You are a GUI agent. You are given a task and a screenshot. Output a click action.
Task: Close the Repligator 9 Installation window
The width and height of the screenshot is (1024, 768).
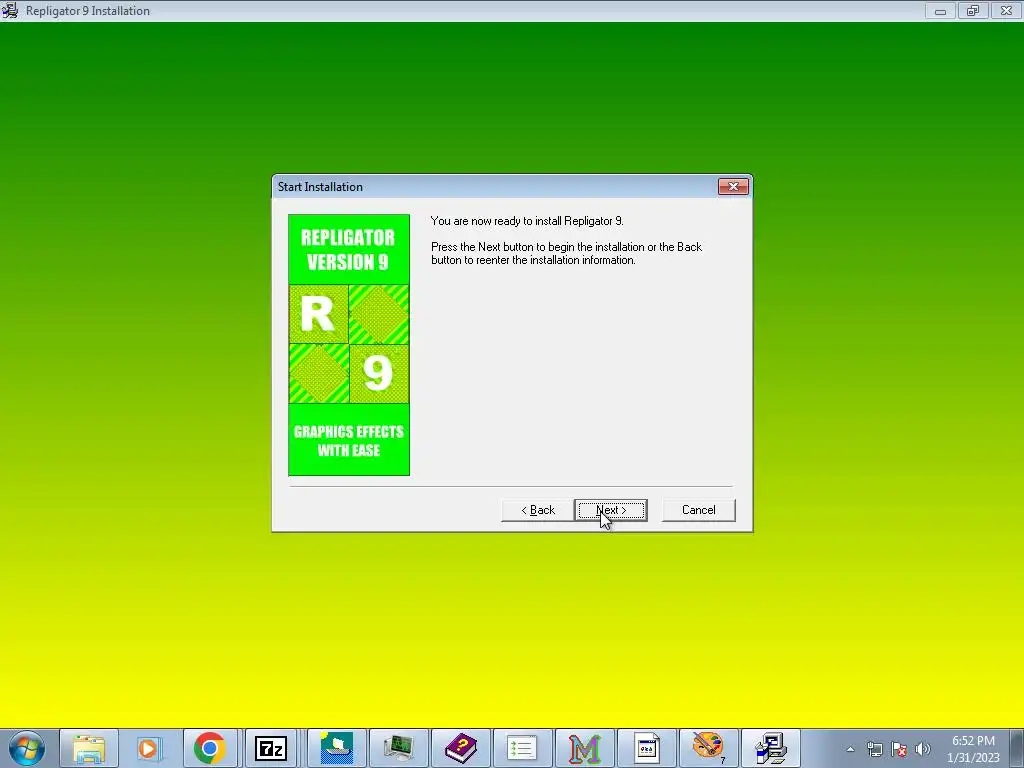pyautogui.click(x=1006, y=10)
